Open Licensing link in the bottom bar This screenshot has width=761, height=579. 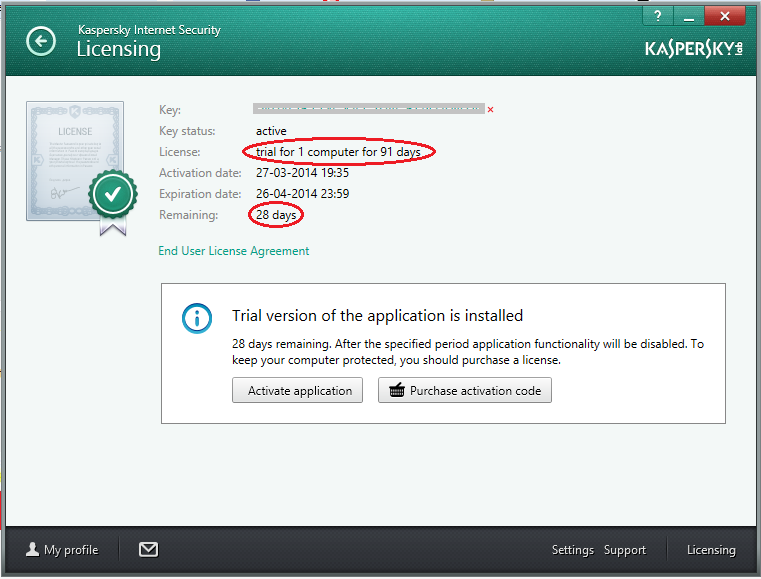pyautogui.click(x=711, y=550)
